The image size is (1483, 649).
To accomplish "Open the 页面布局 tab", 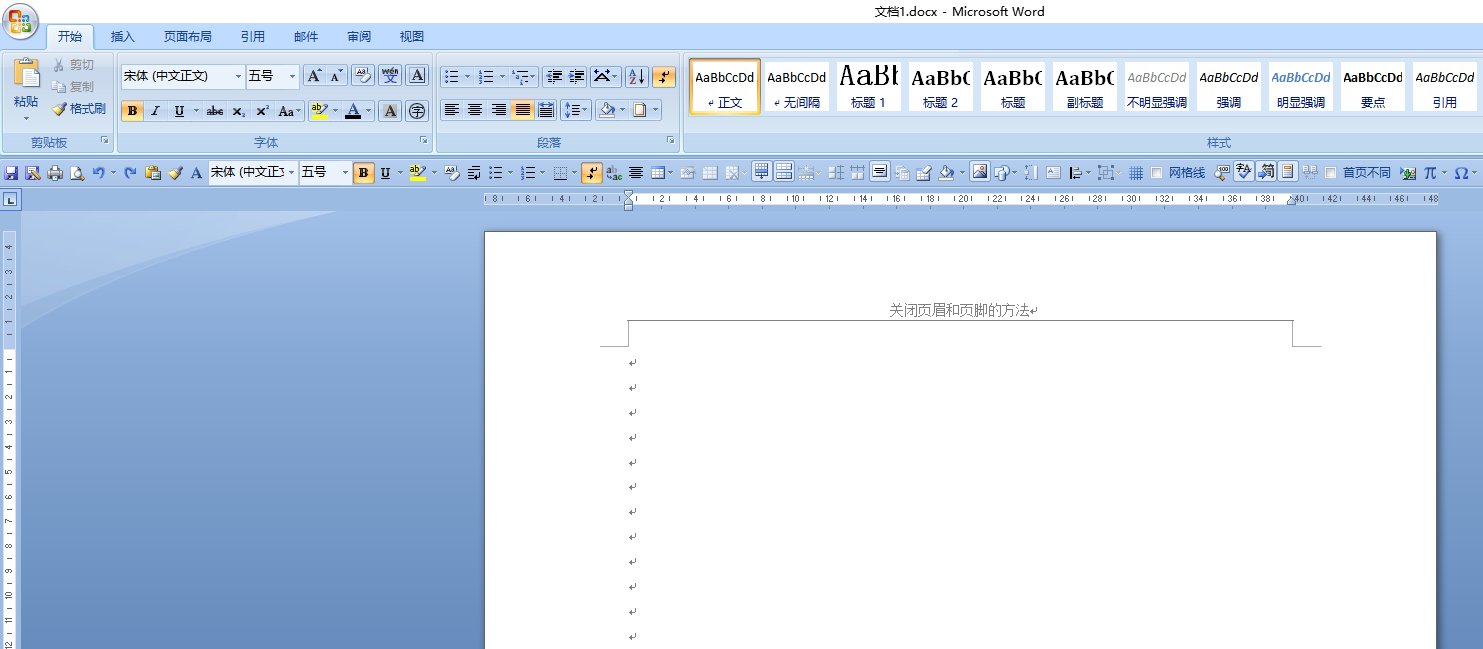I will pos(187,37).
